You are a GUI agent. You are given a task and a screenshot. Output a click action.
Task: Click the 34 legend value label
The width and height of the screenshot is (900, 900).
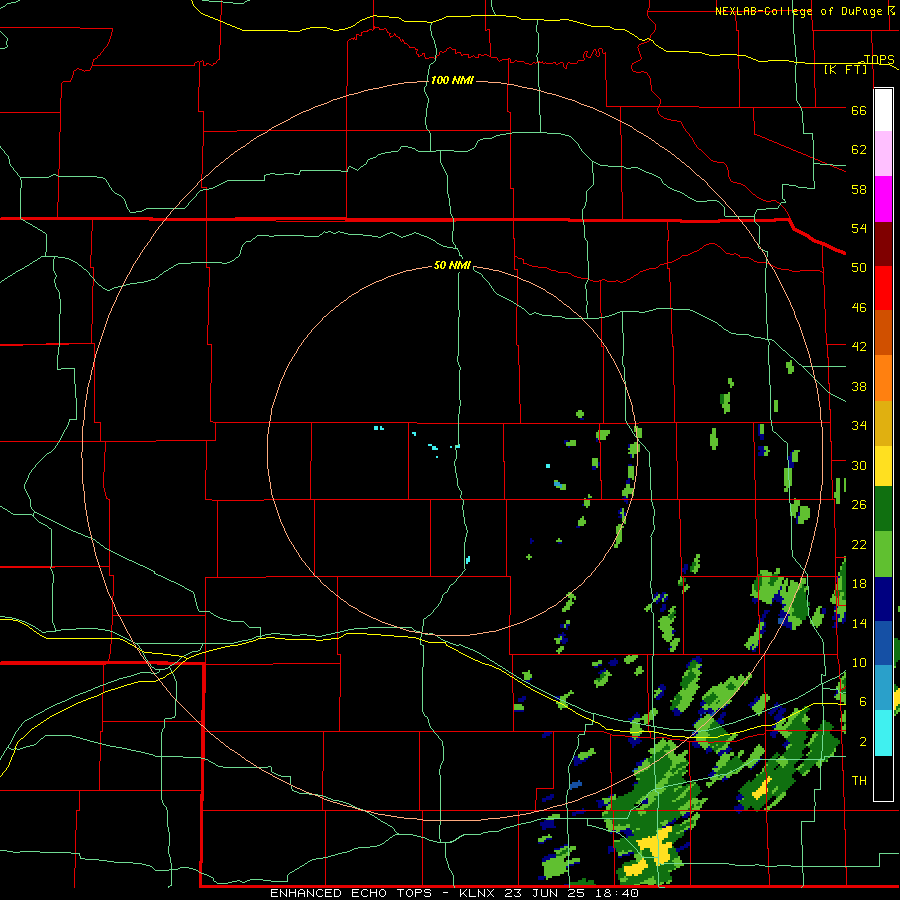pyautogui.click(x=859, y=426)
